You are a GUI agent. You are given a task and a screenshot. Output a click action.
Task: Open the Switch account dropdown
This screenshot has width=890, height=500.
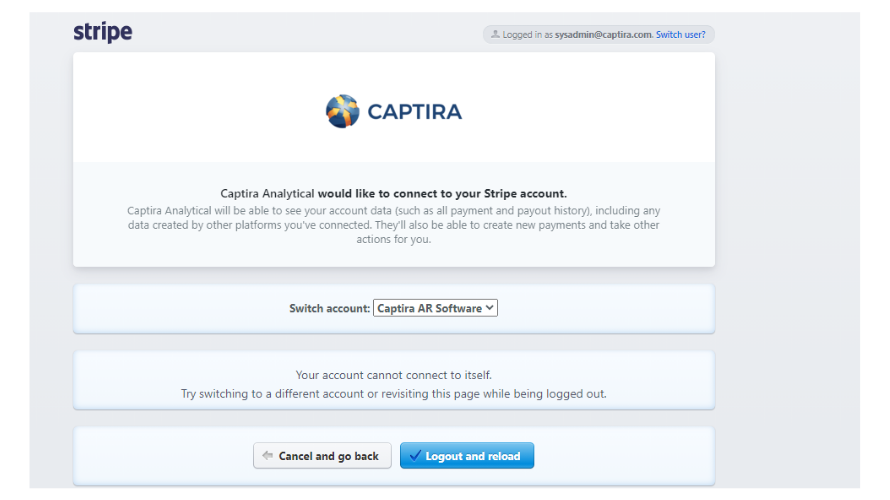click(x=435, y=309)
